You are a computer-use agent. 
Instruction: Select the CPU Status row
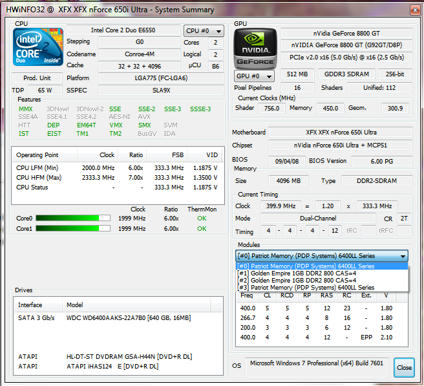click(117, 187)
